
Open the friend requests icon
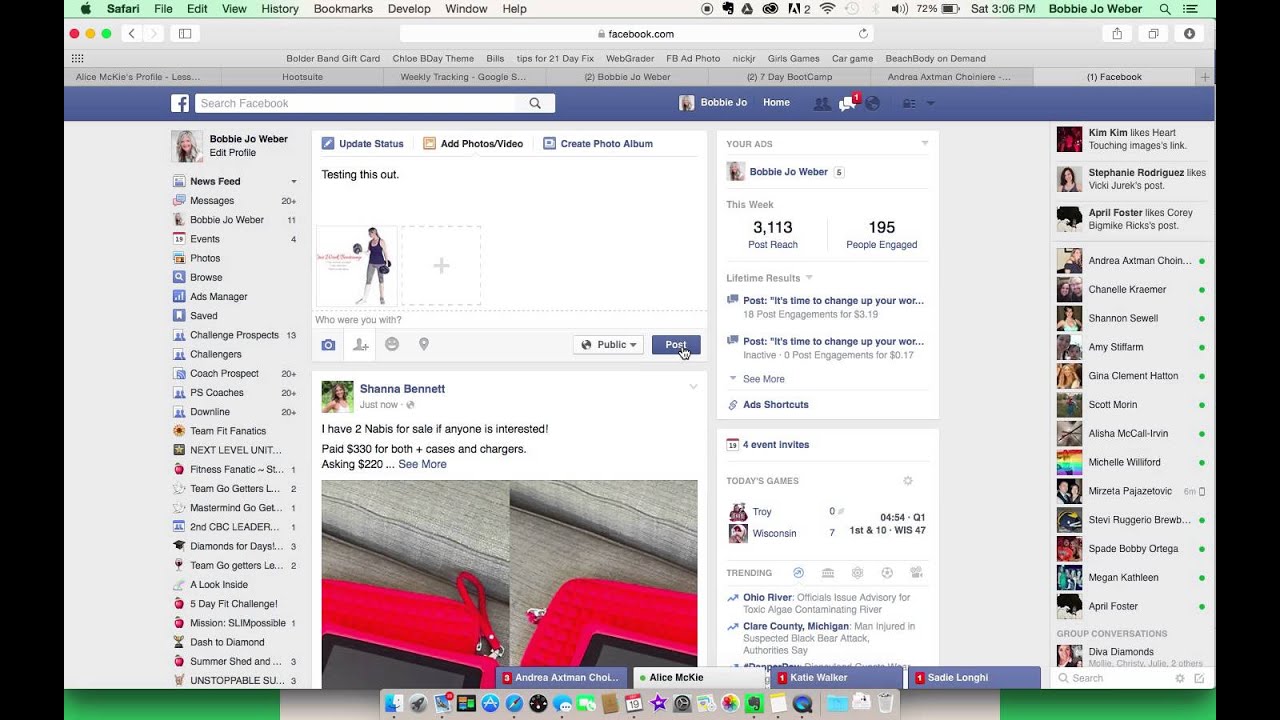tap(822, 103)
